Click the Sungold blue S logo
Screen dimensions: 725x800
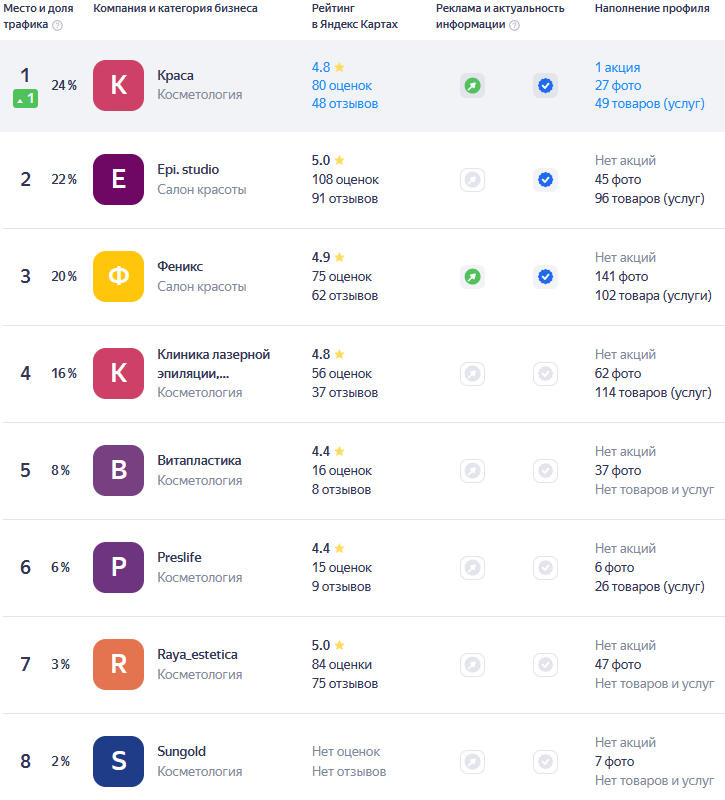coord(118,761)
